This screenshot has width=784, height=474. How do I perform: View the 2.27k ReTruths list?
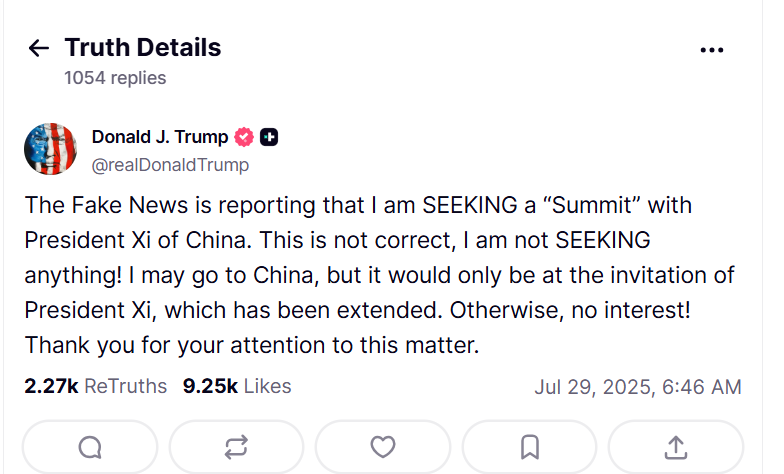[95, 386]
